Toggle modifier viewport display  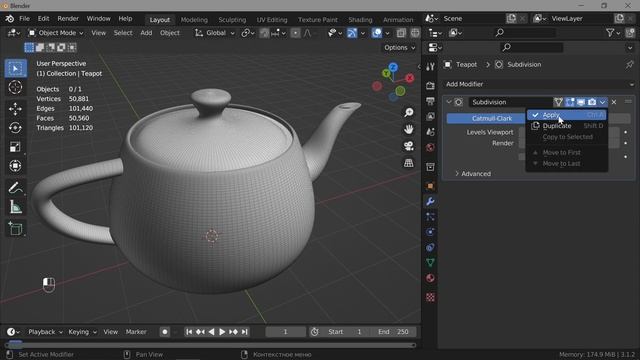(x=581, y=102)
